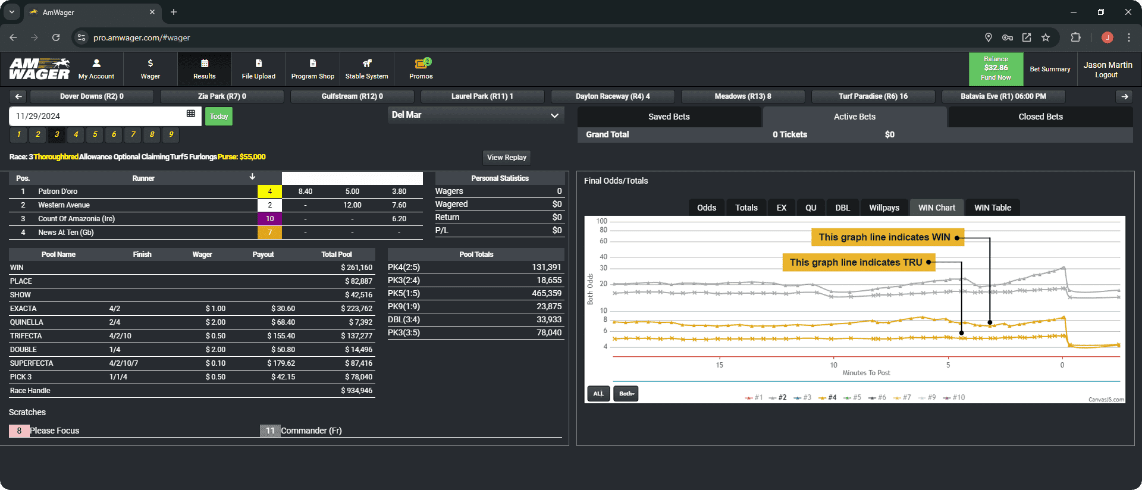Toggle the #7 series in chart legend
The image size is (1142, 490).
(907, 397)
